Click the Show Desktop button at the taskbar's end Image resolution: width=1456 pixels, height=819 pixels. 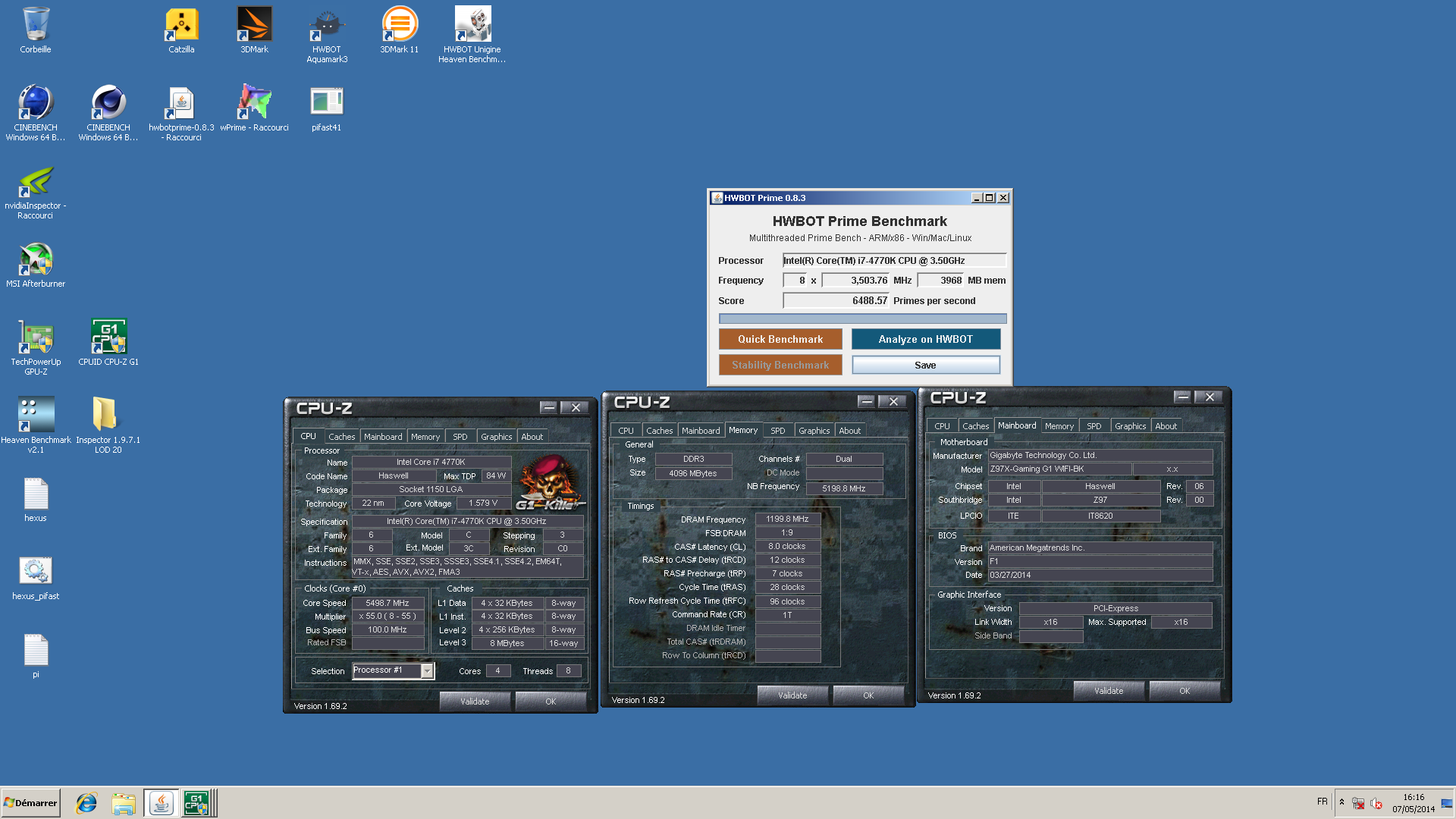tap(1448, 803)
